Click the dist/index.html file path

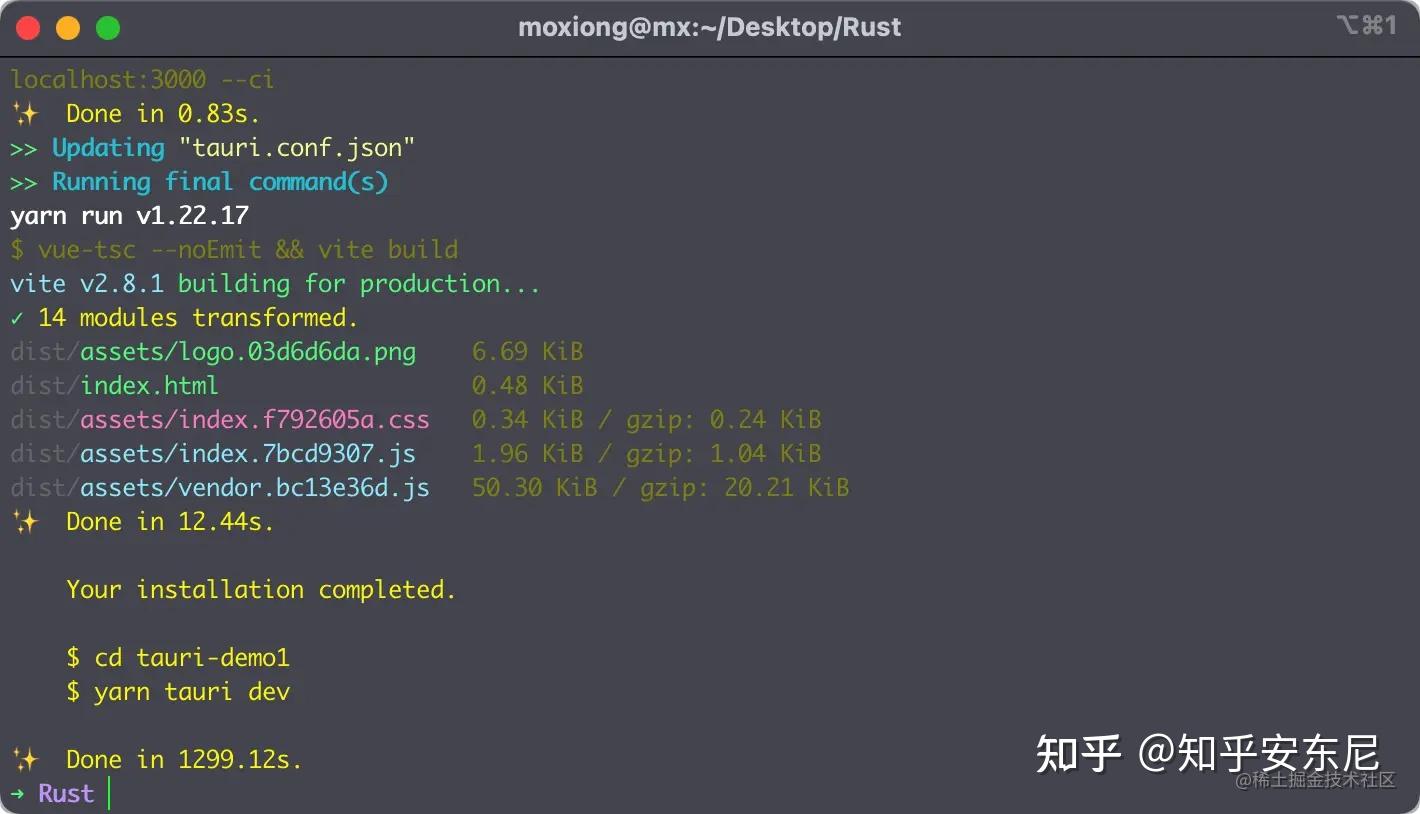pos(114,386)
